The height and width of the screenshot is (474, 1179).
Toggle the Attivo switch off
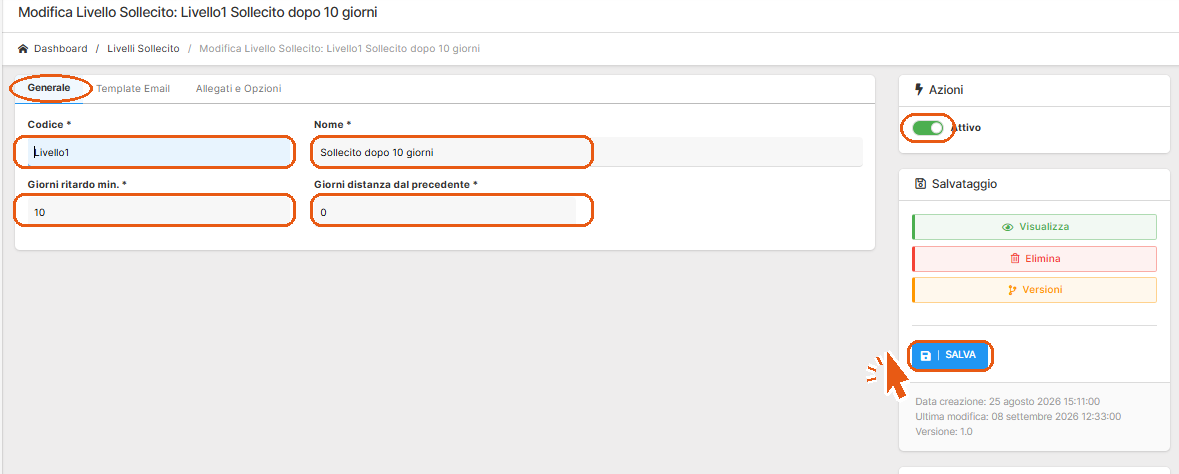pyautogui.click(x=928, y=128)
